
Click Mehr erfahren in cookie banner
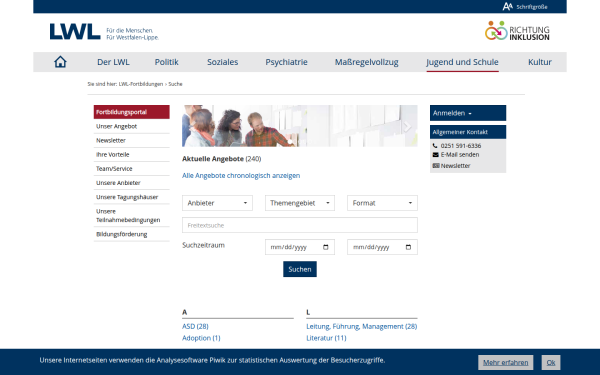coord(505,362)
